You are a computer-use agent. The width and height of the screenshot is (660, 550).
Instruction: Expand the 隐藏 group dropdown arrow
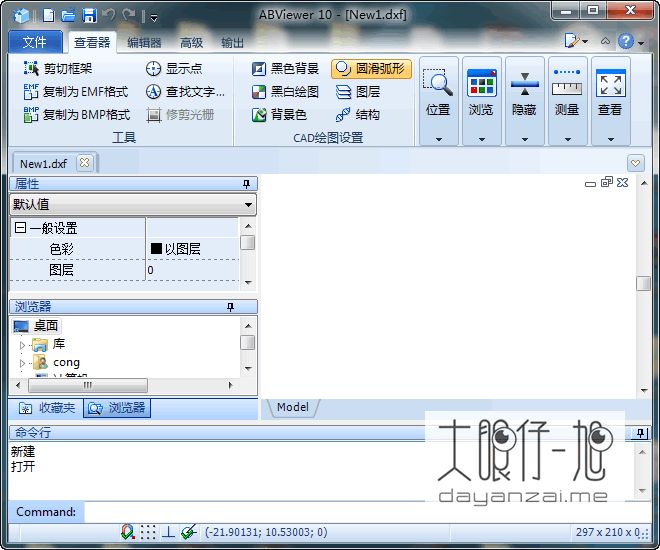click(x=525, y=139)
